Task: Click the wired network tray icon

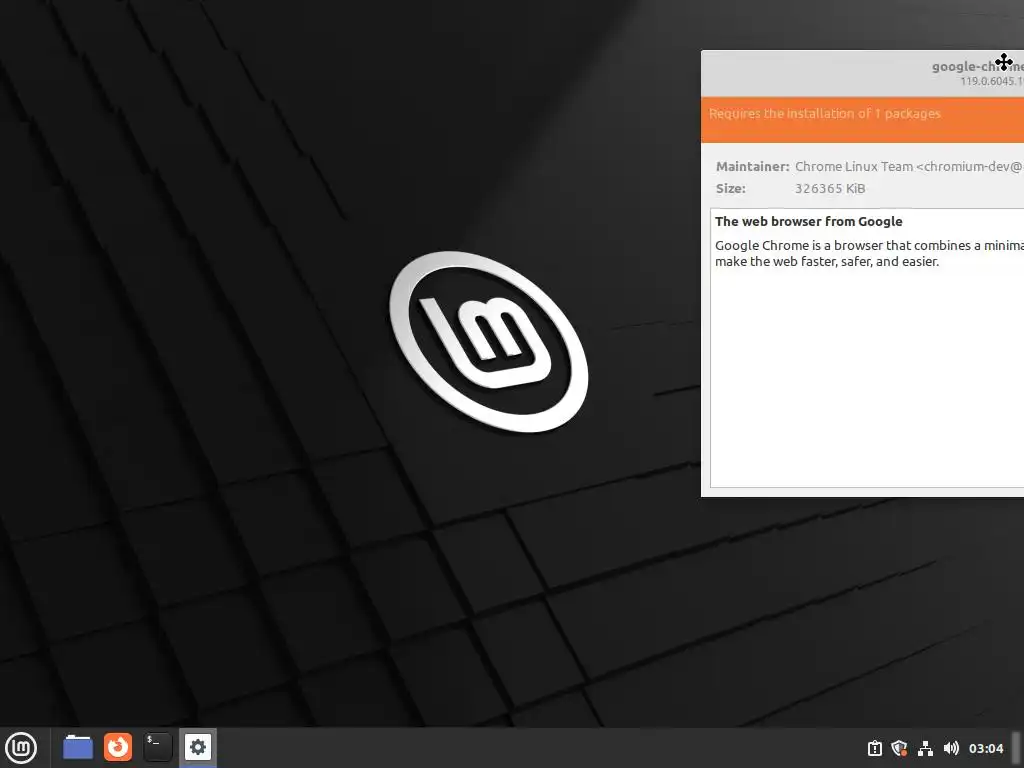Action: 925,748
